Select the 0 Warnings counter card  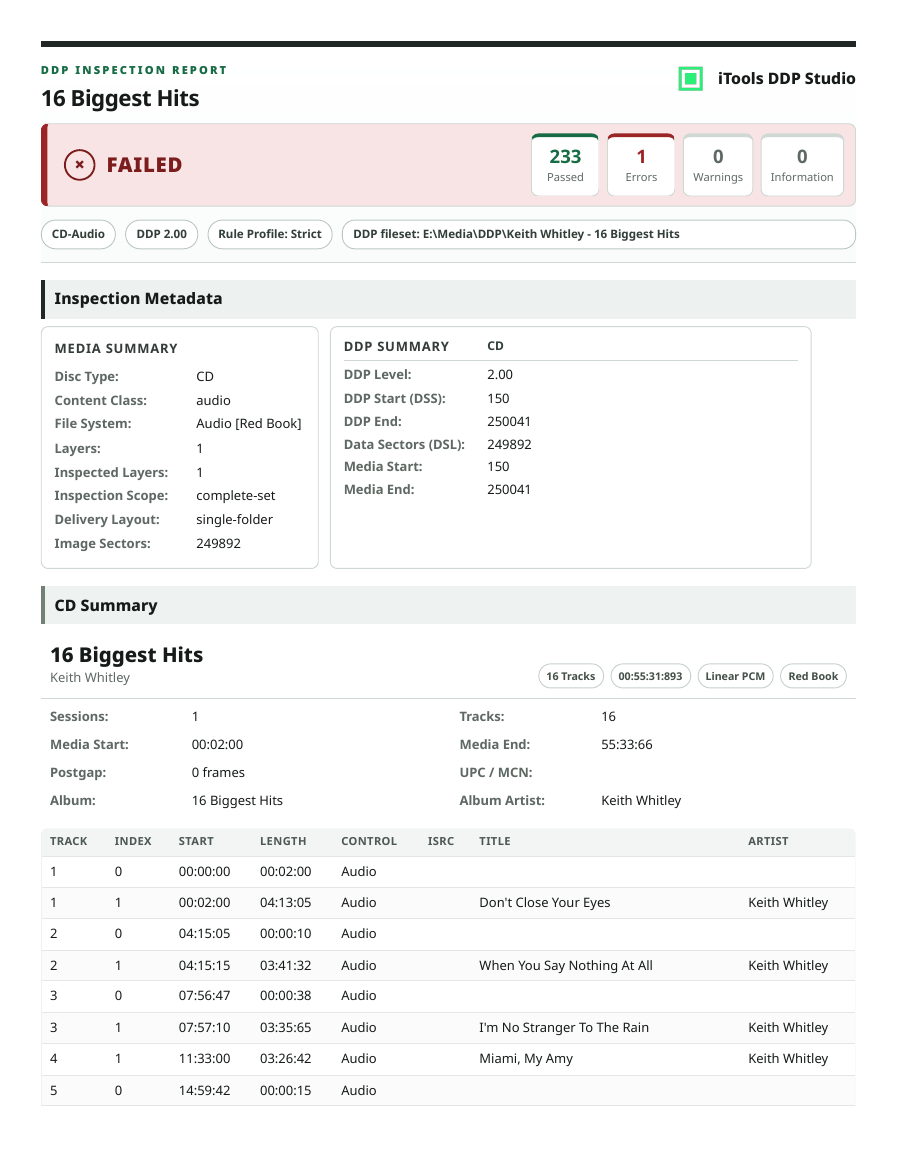(x=718, y=165)
